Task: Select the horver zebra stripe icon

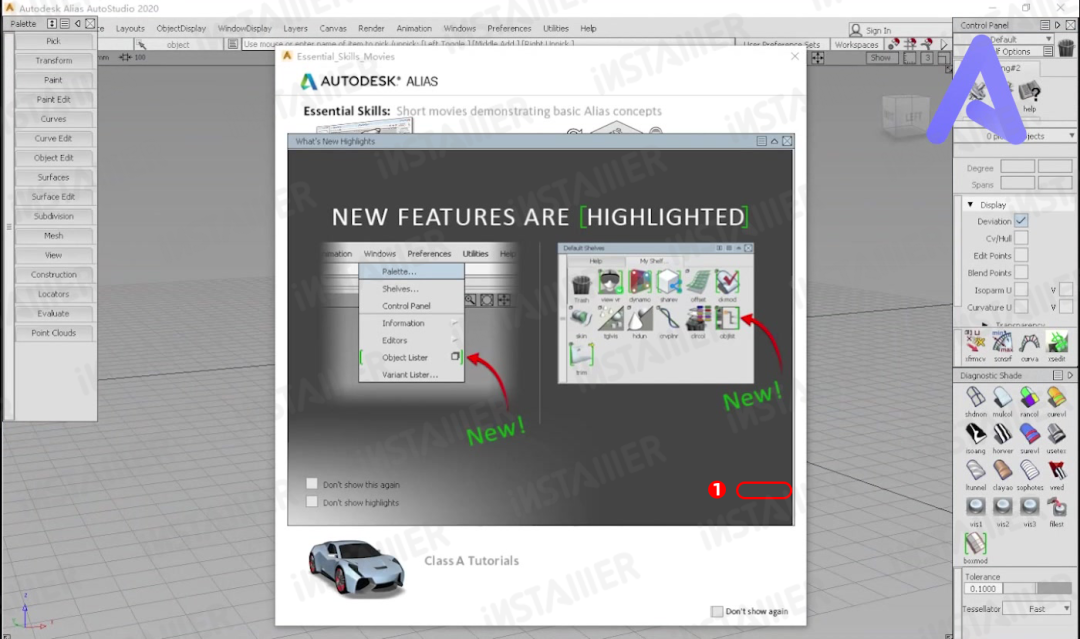Action: click(x=1002, y=434)
